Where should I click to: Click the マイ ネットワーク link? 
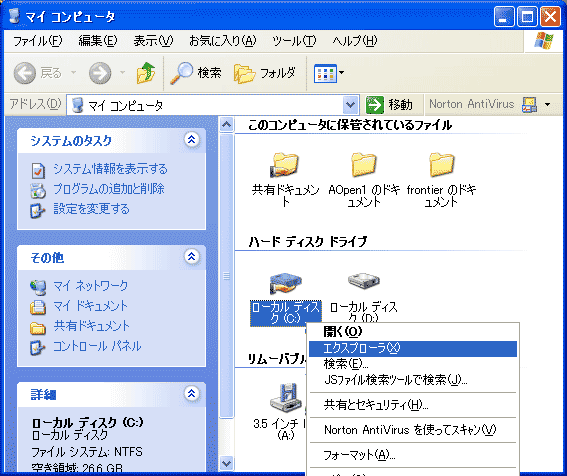pyautogui.click(x=91, y=286)
